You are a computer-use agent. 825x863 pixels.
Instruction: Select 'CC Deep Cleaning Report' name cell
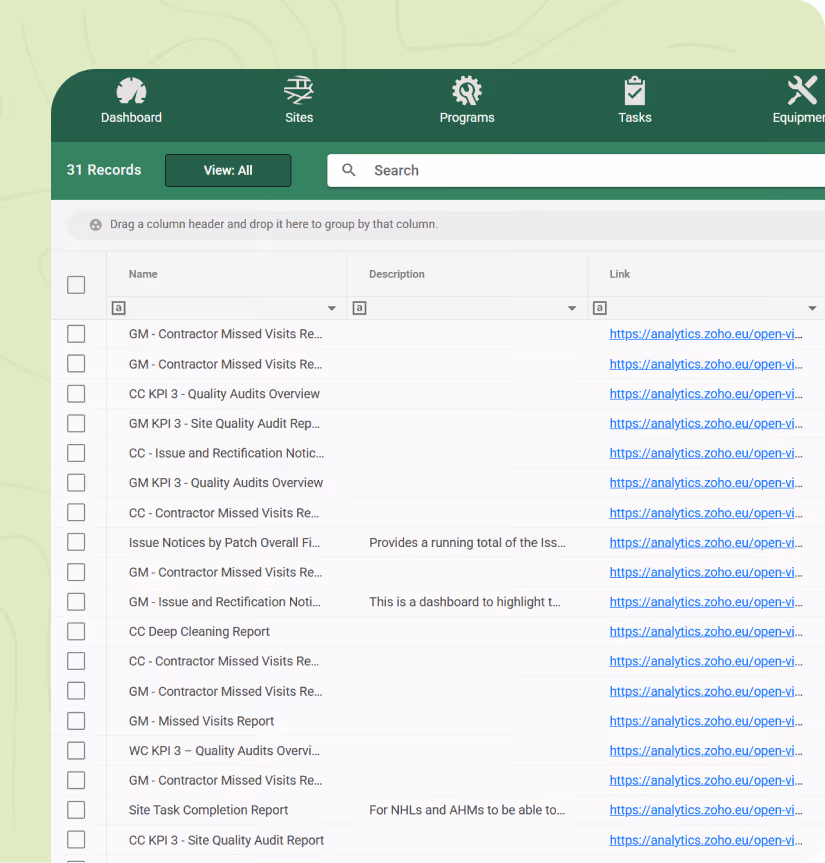199,632
